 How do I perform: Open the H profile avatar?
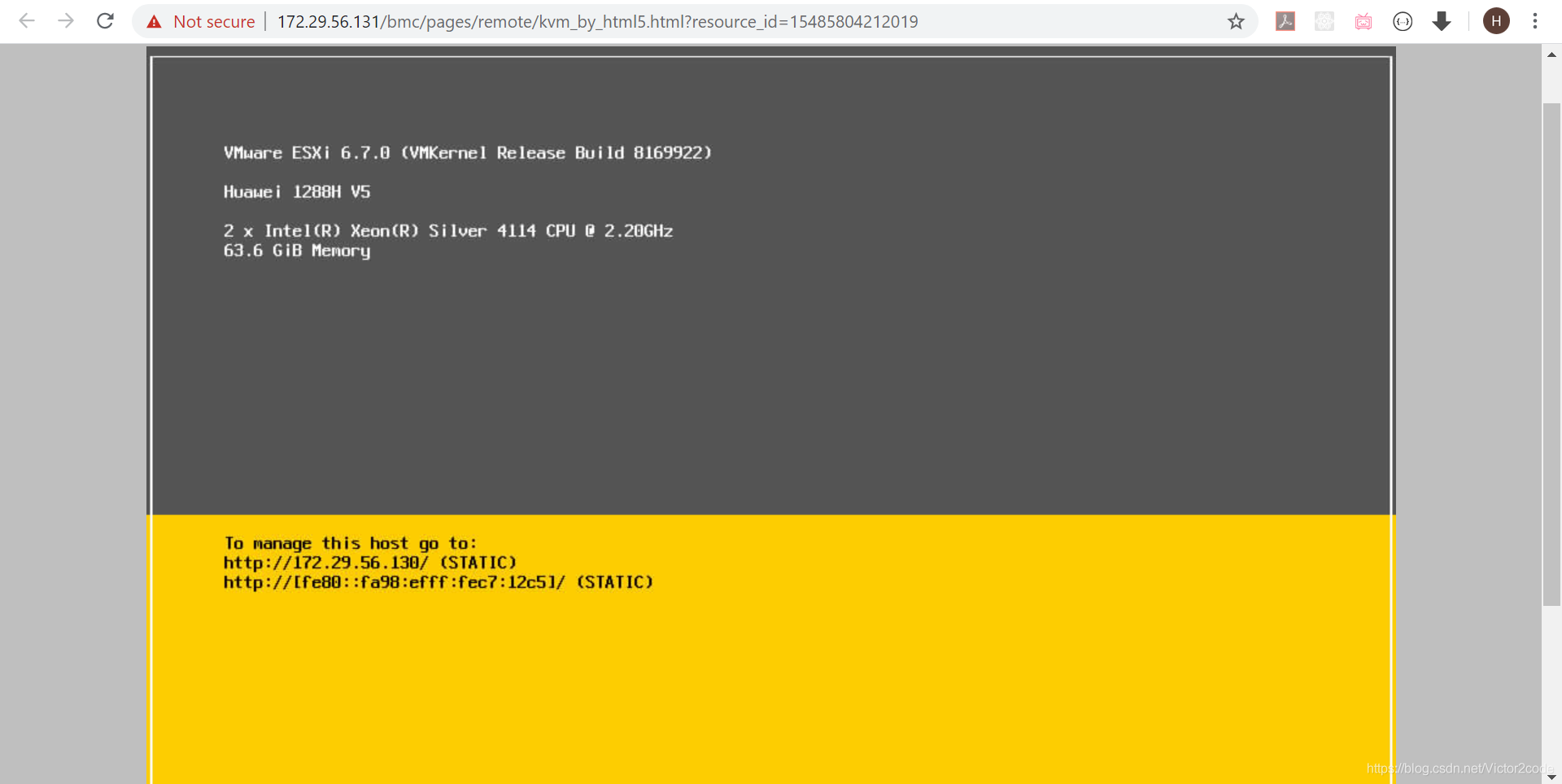1496,21
